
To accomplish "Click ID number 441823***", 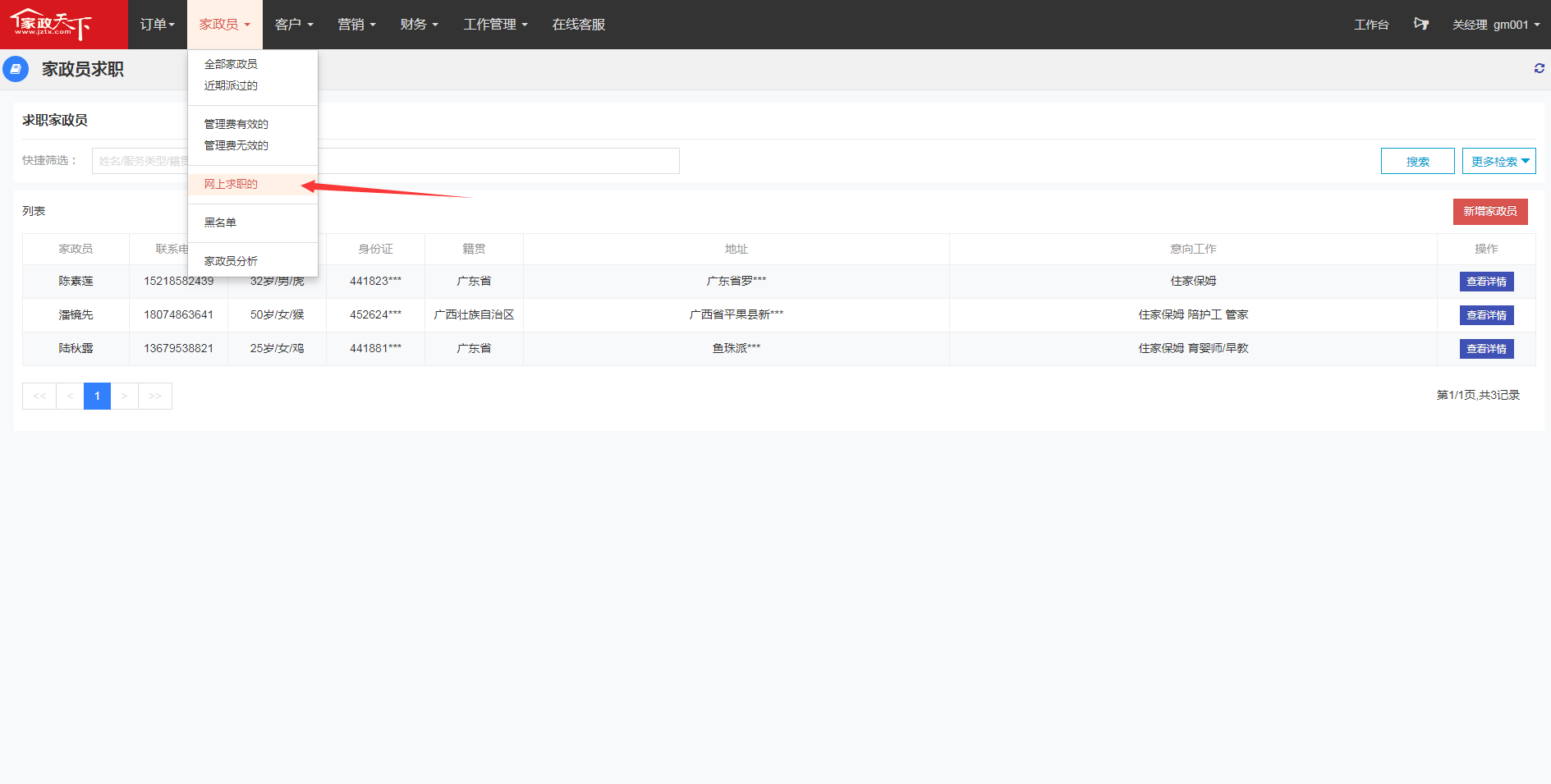I will [375, 281].
